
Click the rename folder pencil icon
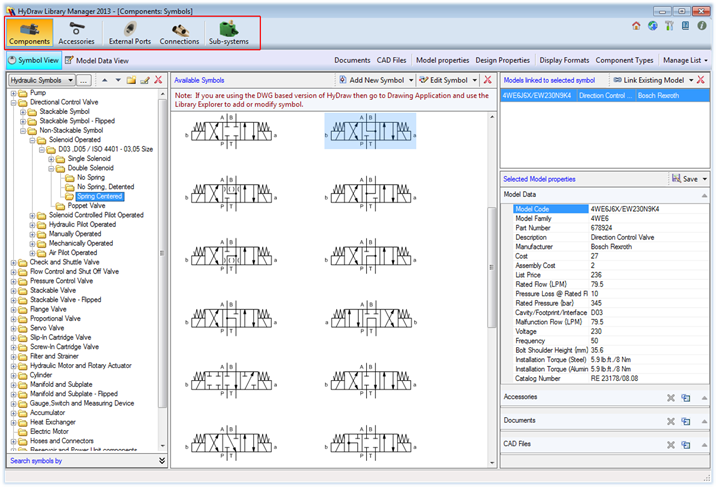point(145,80)
